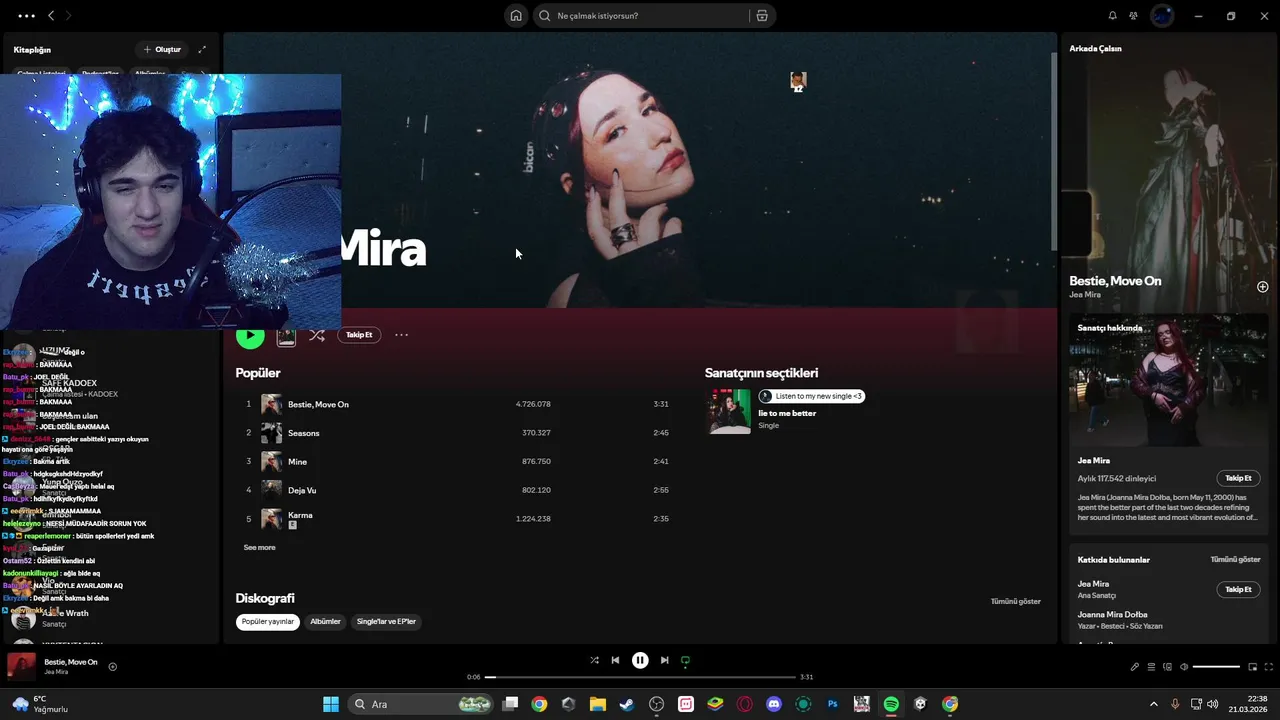Go back with the left arrow

point(51,16)
